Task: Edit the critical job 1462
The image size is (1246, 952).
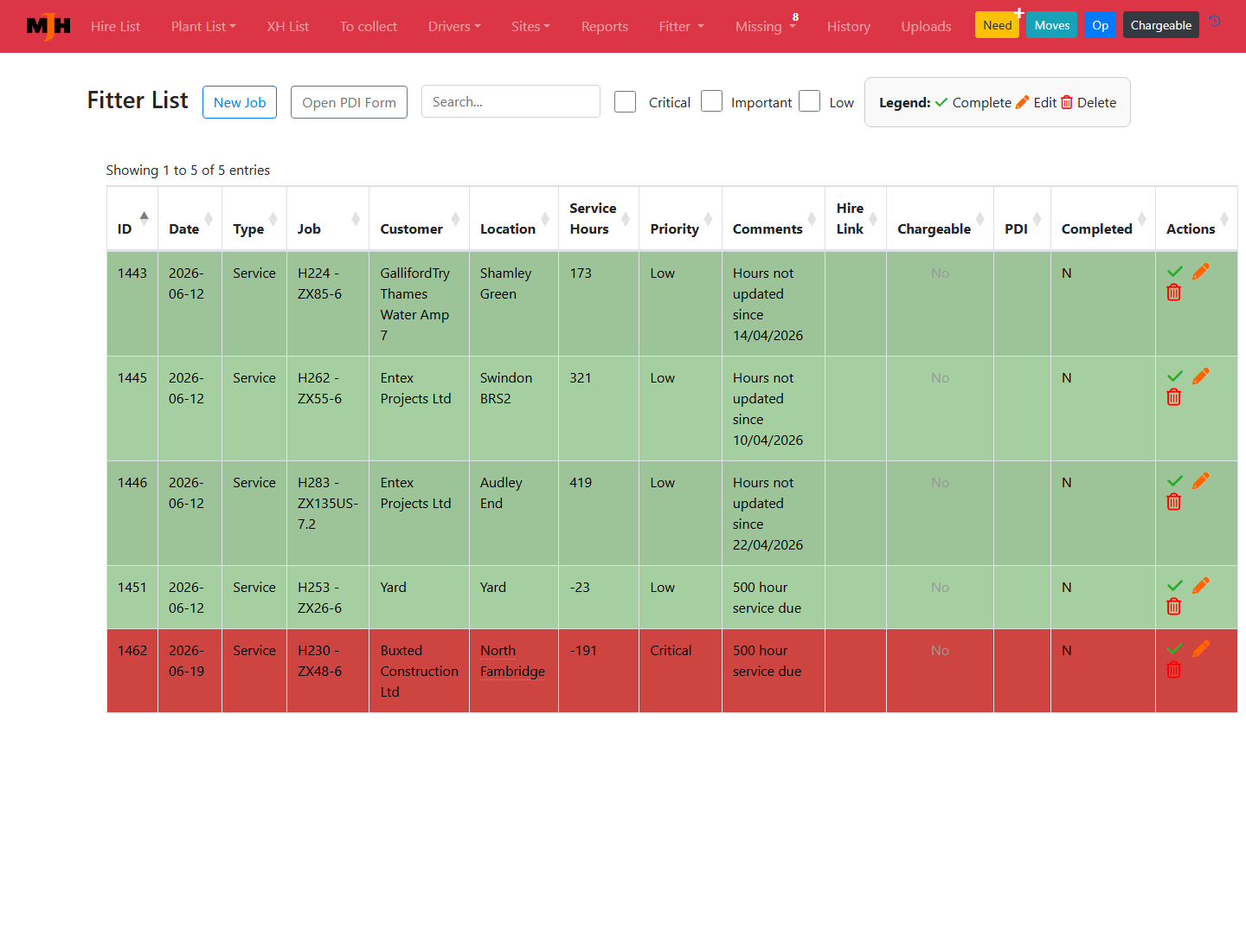Action: pos(1201,649)
